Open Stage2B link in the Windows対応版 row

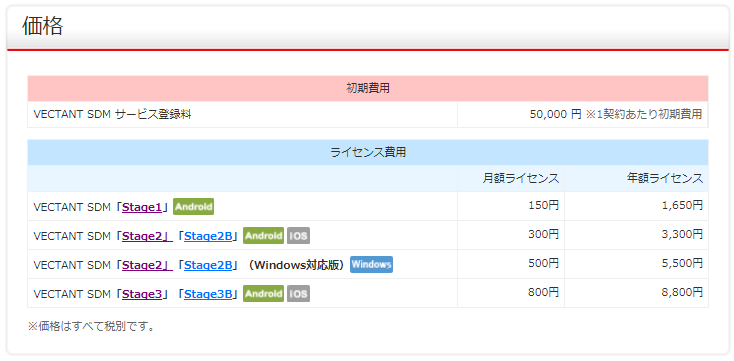pyautogui.click(x=208, y=265)
